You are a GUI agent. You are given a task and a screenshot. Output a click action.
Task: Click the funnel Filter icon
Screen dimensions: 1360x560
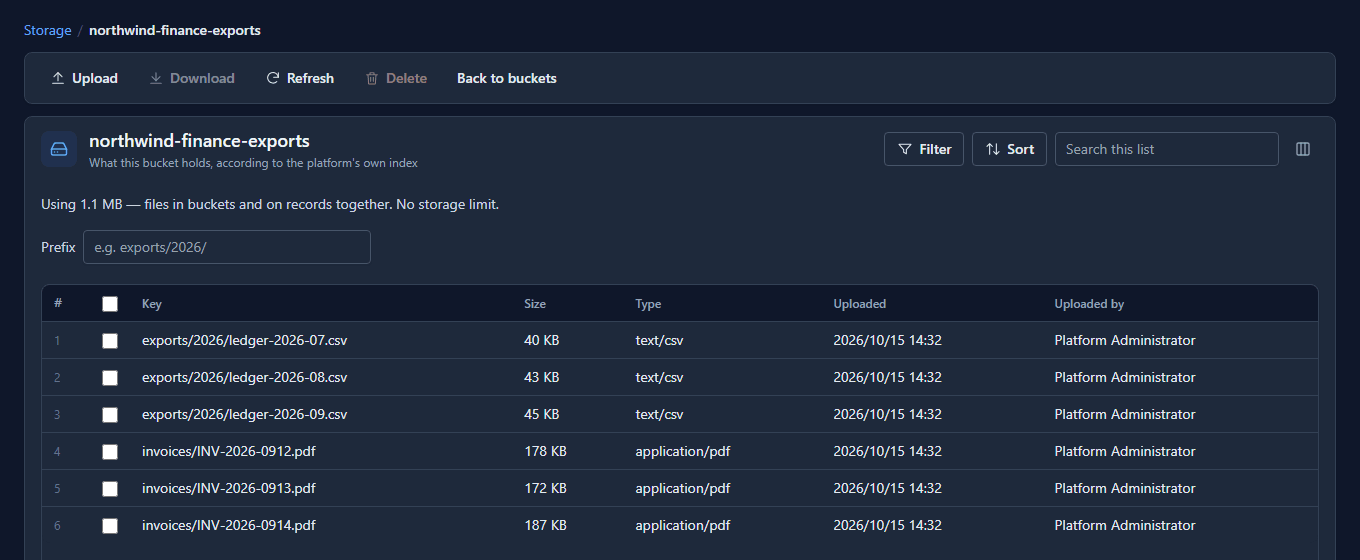(905, 149)
